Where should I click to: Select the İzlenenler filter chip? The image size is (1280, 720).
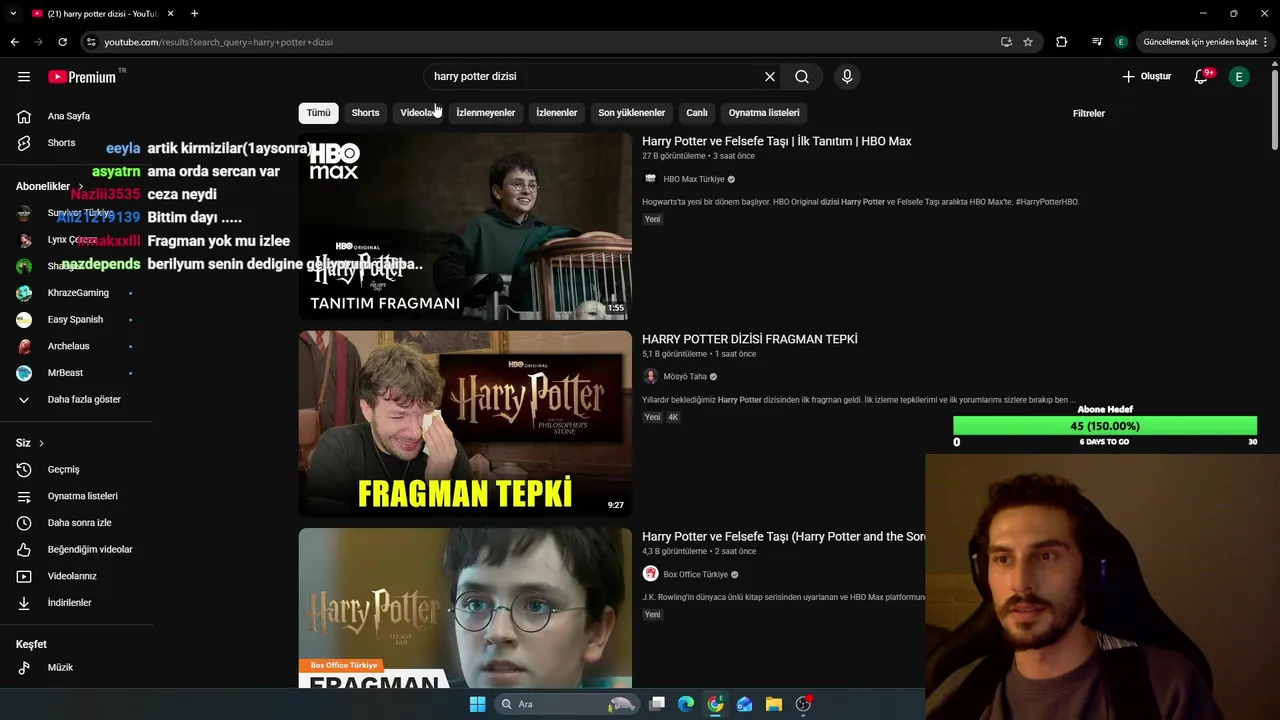(x=556, y=113)
